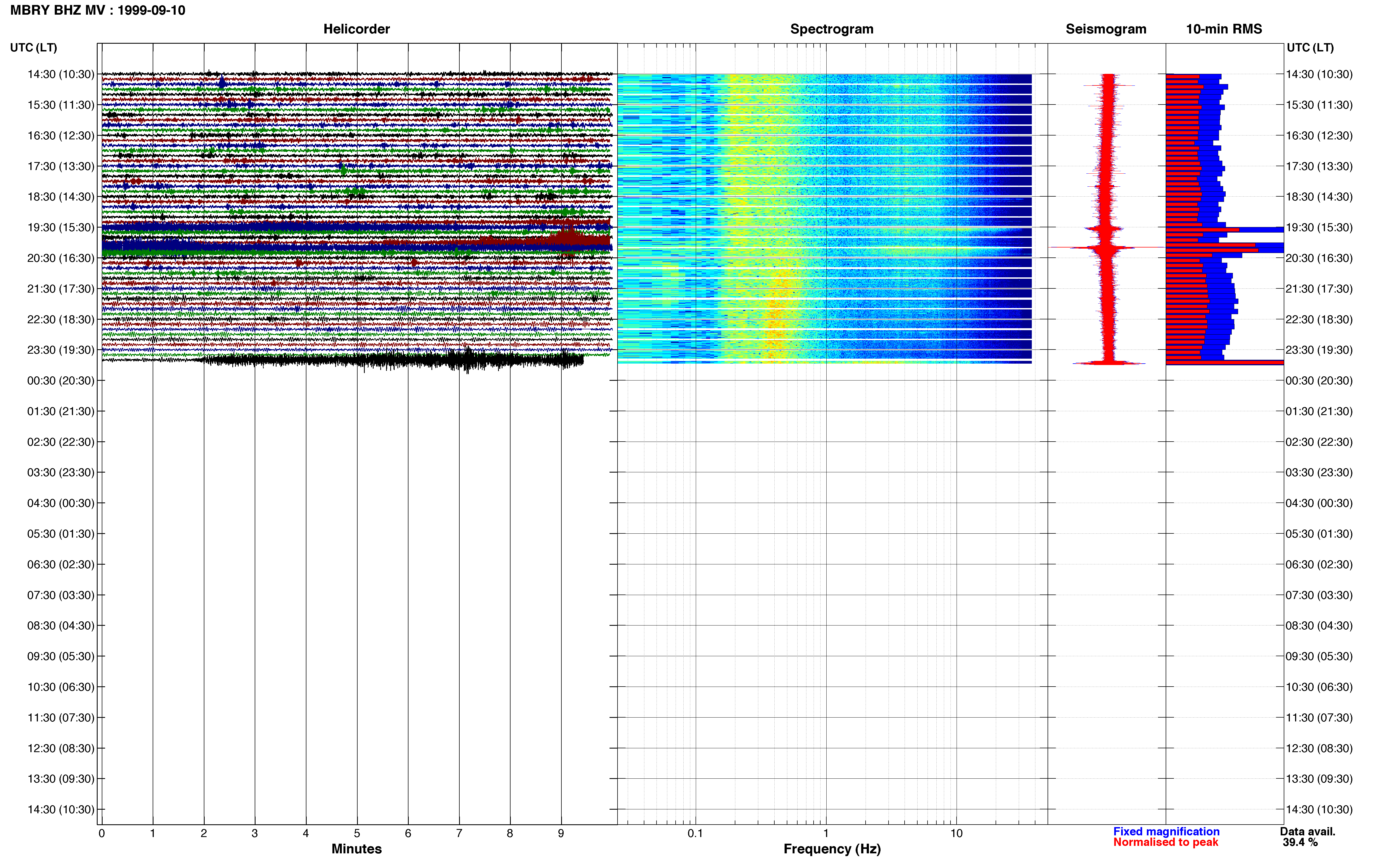The height and width of the screenshot is (868, 1388).
Task: Click '10:30 (06:30)' on the left time axis
Action: (x=61, y=687)
